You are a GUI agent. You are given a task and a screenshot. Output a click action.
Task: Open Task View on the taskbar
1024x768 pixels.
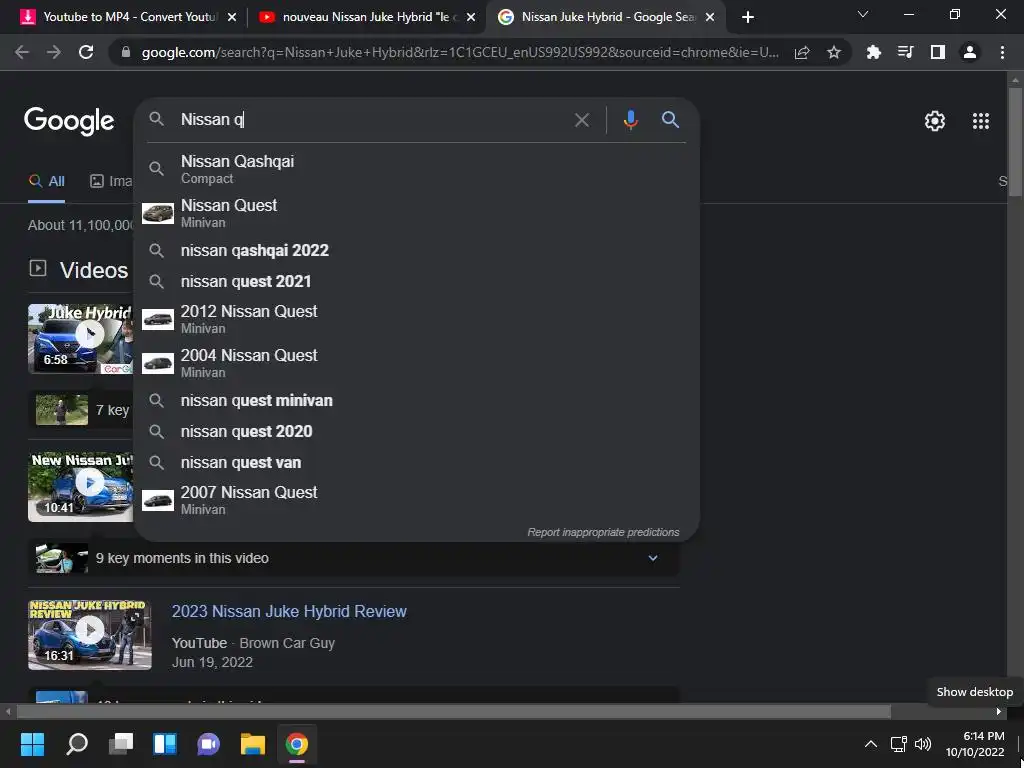click(x=121, y=744)
